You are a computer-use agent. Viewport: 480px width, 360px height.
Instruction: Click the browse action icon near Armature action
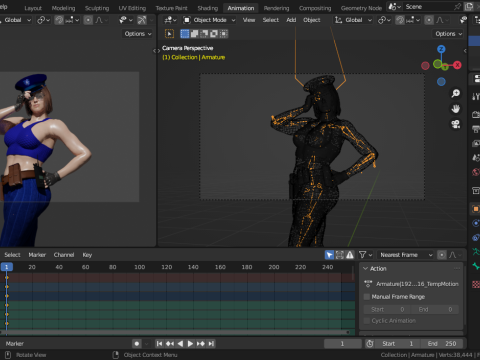tap(368, 284)
